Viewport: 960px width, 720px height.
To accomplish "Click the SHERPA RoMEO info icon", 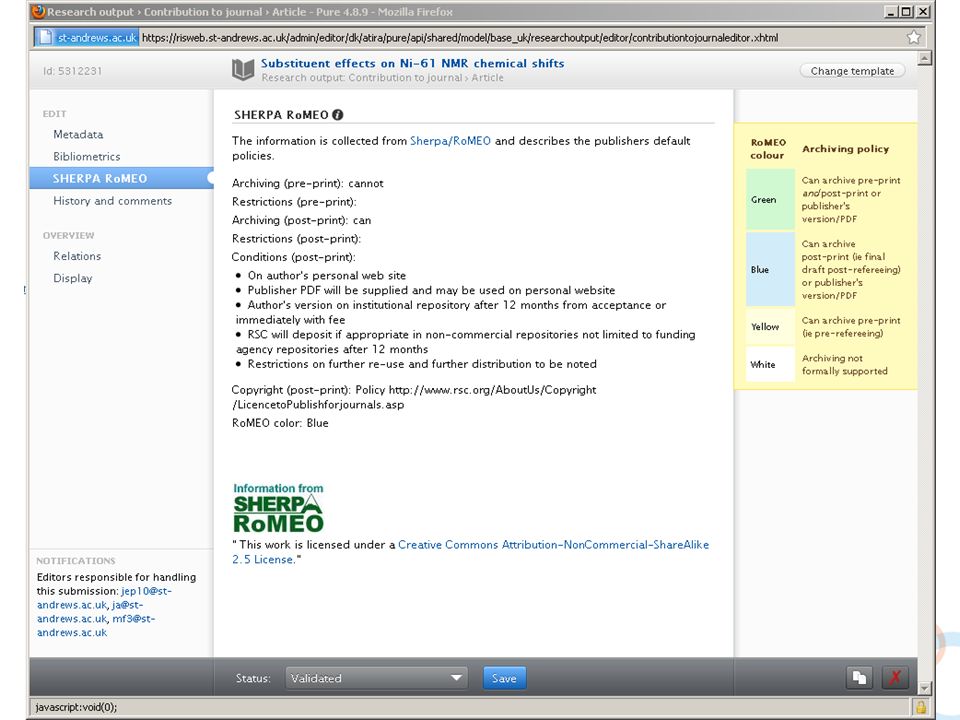I will 337,114.
